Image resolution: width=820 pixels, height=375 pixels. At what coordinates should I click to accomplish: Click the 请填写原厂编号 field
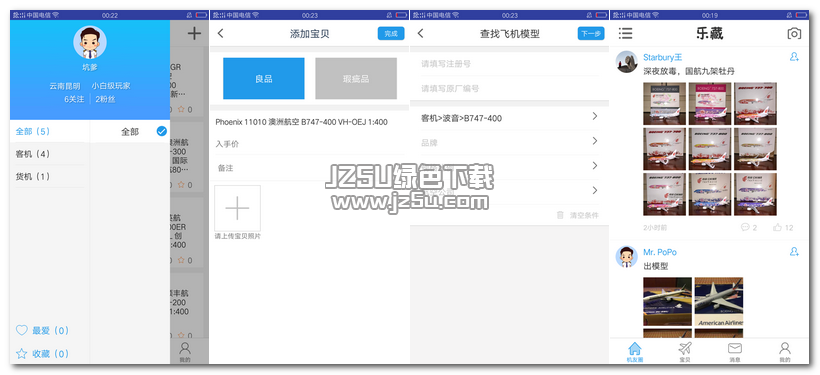509,88
